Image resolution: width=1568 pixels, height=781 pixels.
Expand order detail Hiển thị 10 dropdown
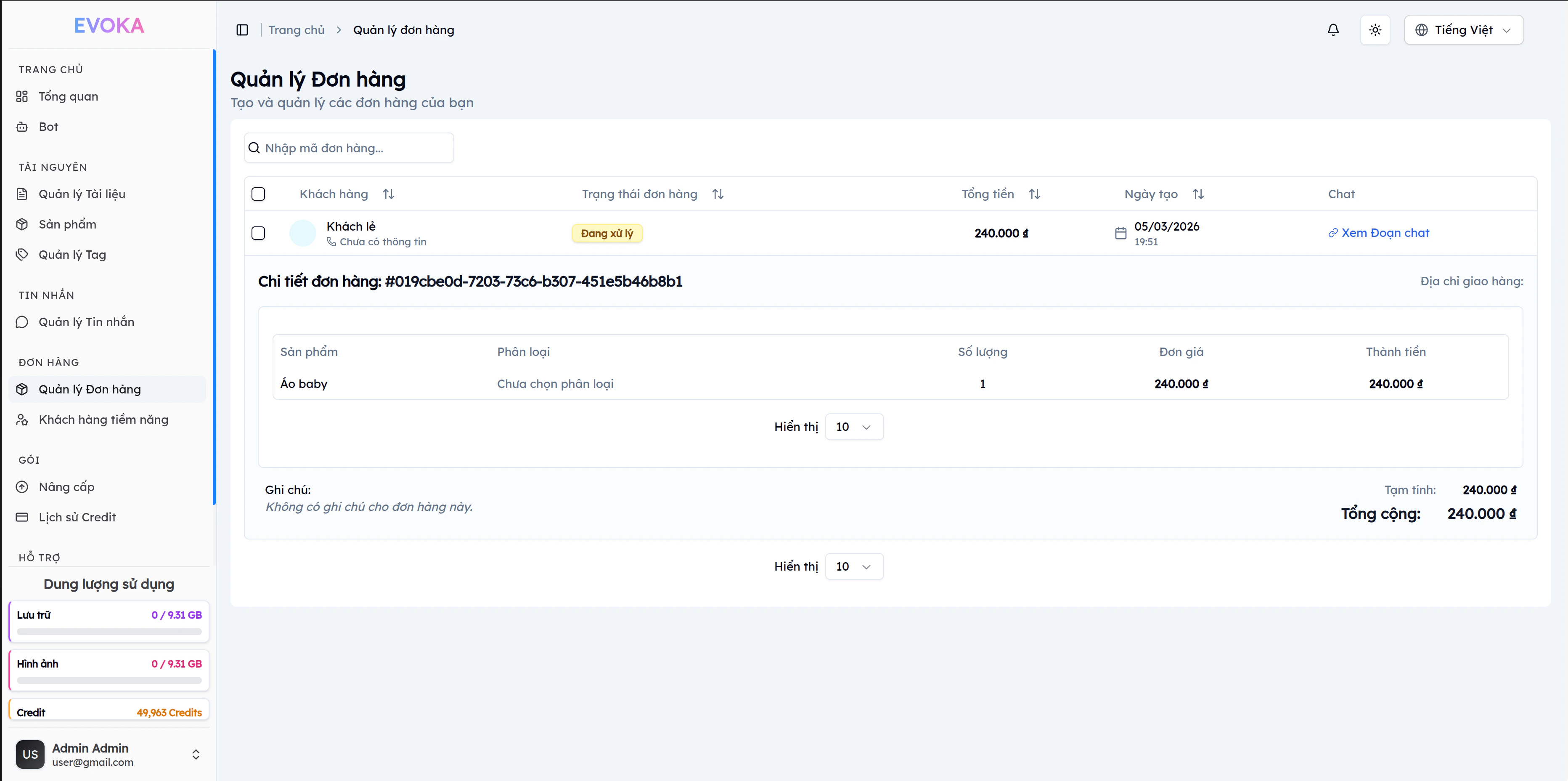[x=853, y=426]
